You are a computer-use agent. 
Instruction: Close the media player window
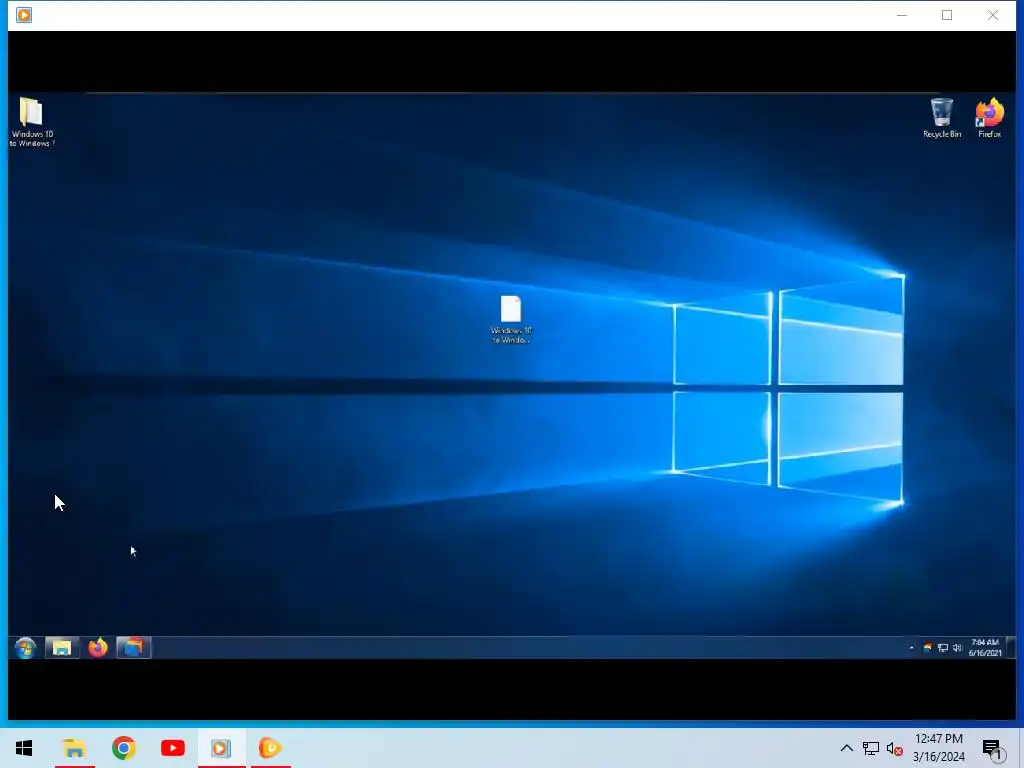pos(993,15)
